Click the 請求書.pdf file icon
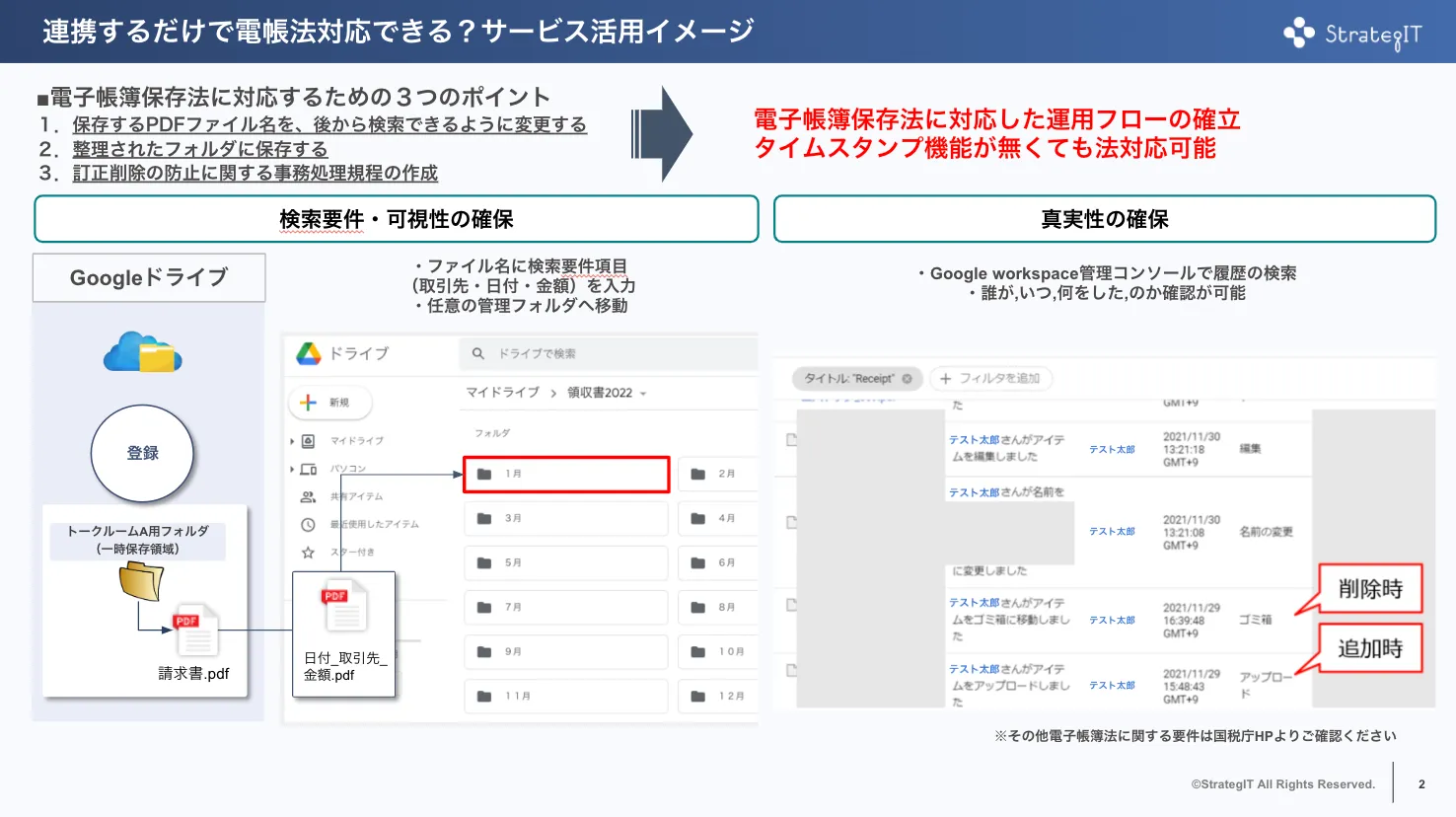The height and width of the screenshot is (817, 1456). click(x=196, y=630)
